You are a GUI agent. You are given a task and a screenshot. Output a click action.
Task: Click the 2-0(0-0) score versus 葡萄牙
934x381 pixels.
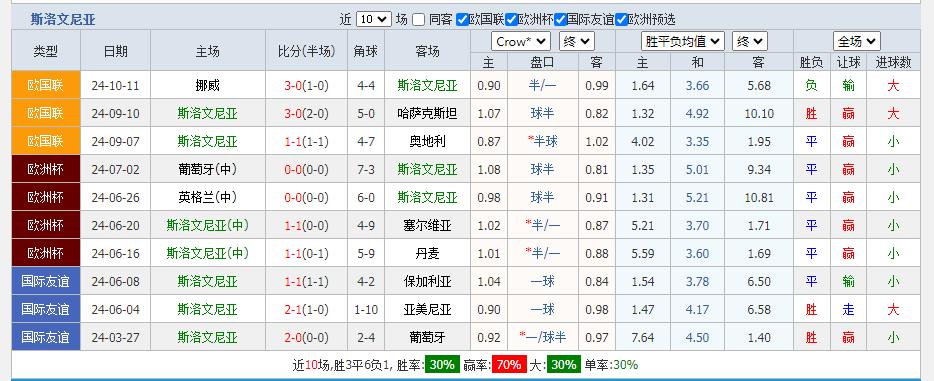point(306,337)
